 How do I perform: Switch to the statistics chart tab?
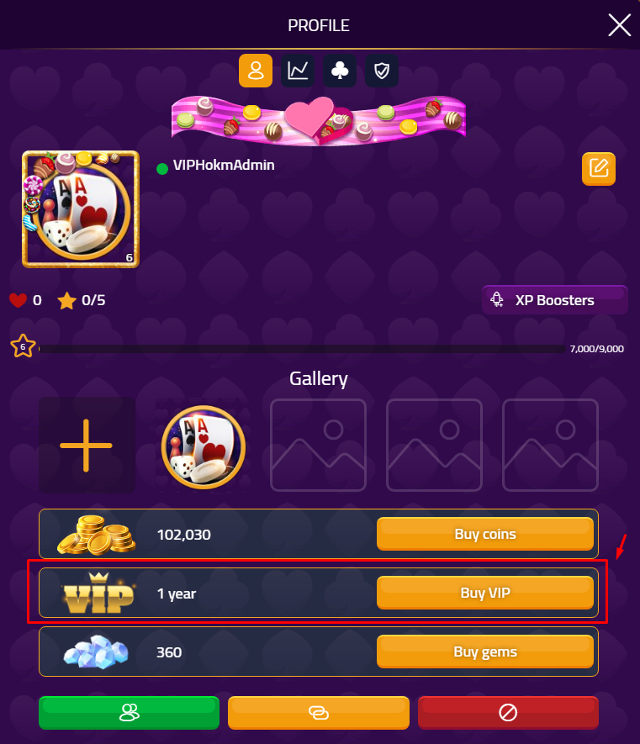297,71
